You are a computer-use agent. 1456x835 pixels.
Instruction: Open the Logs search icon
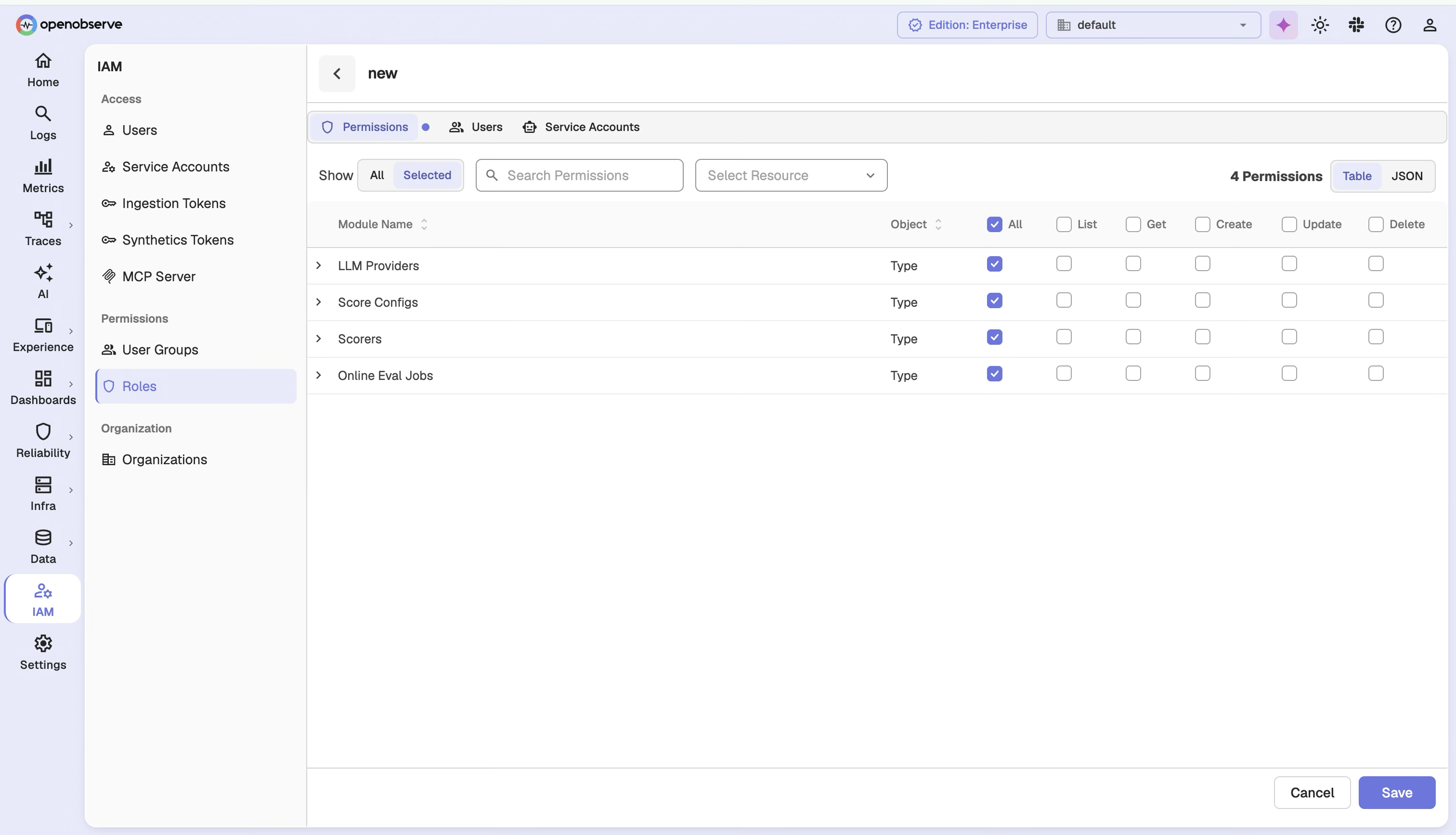[x=43, y=114]
